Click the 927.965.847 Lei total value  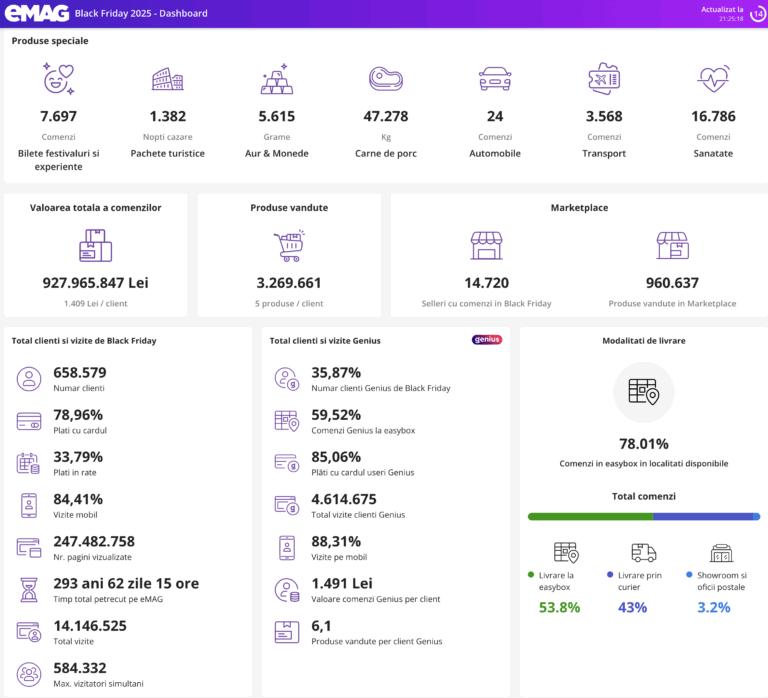95,283
